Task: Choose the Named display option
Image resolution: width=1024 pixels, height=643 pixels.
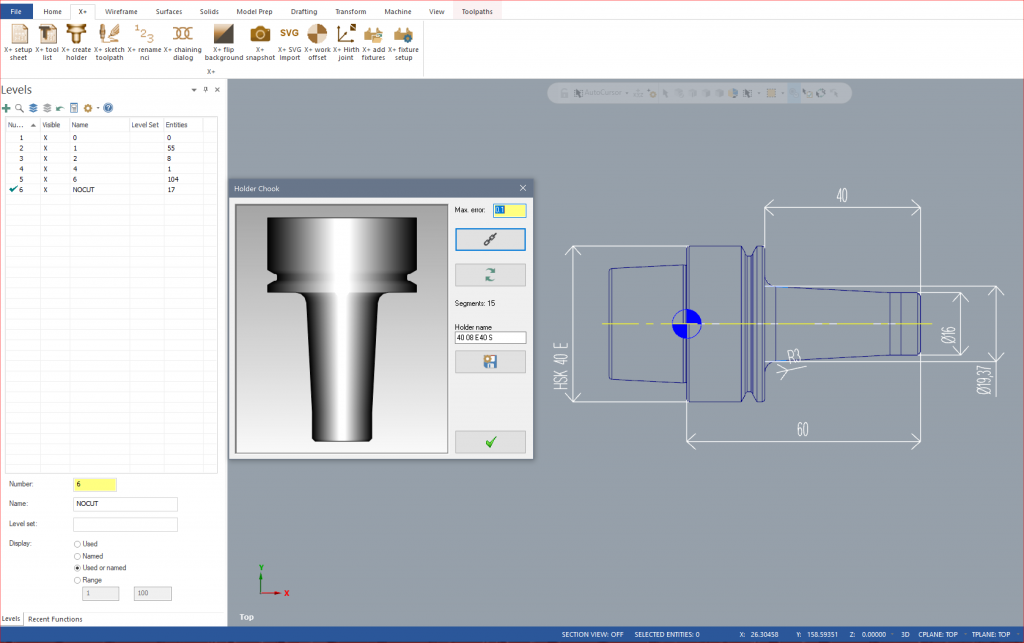Action: 78,556
